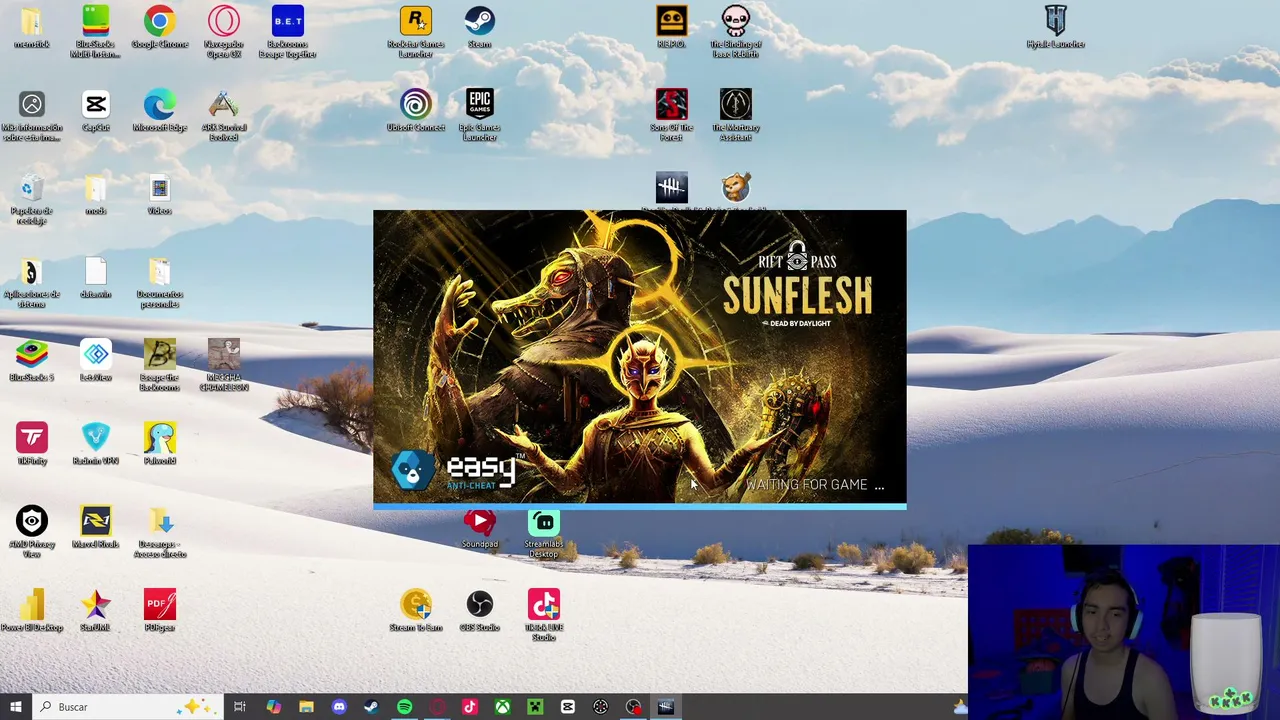Image resolution: width=1280 pixels, height=720 pixels.
Task: Open Ubisoft Connect desktop shortcut
Action: point(416,111)
